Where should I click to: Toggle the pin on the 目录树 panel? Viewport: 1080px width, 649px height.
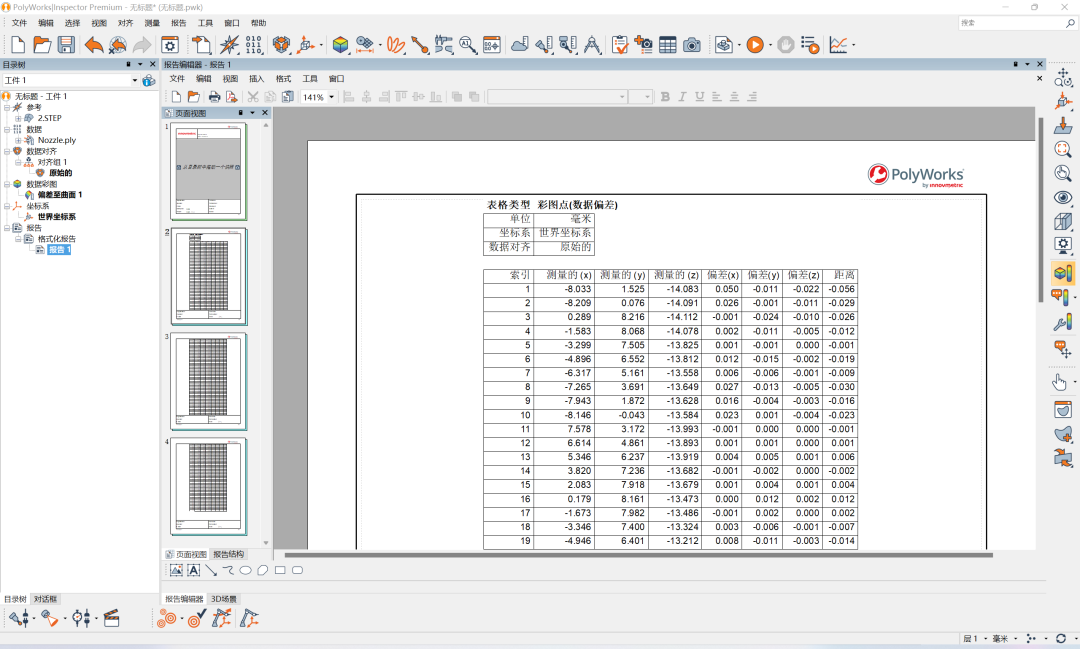point(128,64)
